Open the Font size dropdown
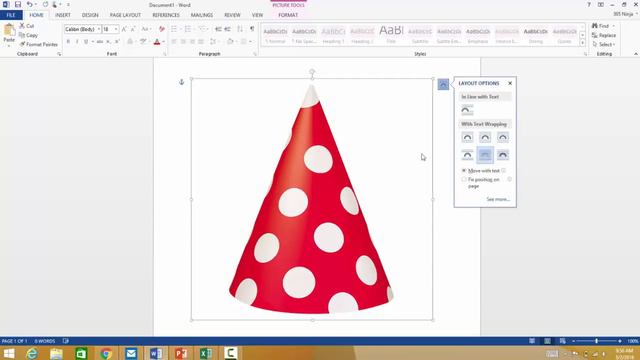640x360 pixels. click(116, 29)
